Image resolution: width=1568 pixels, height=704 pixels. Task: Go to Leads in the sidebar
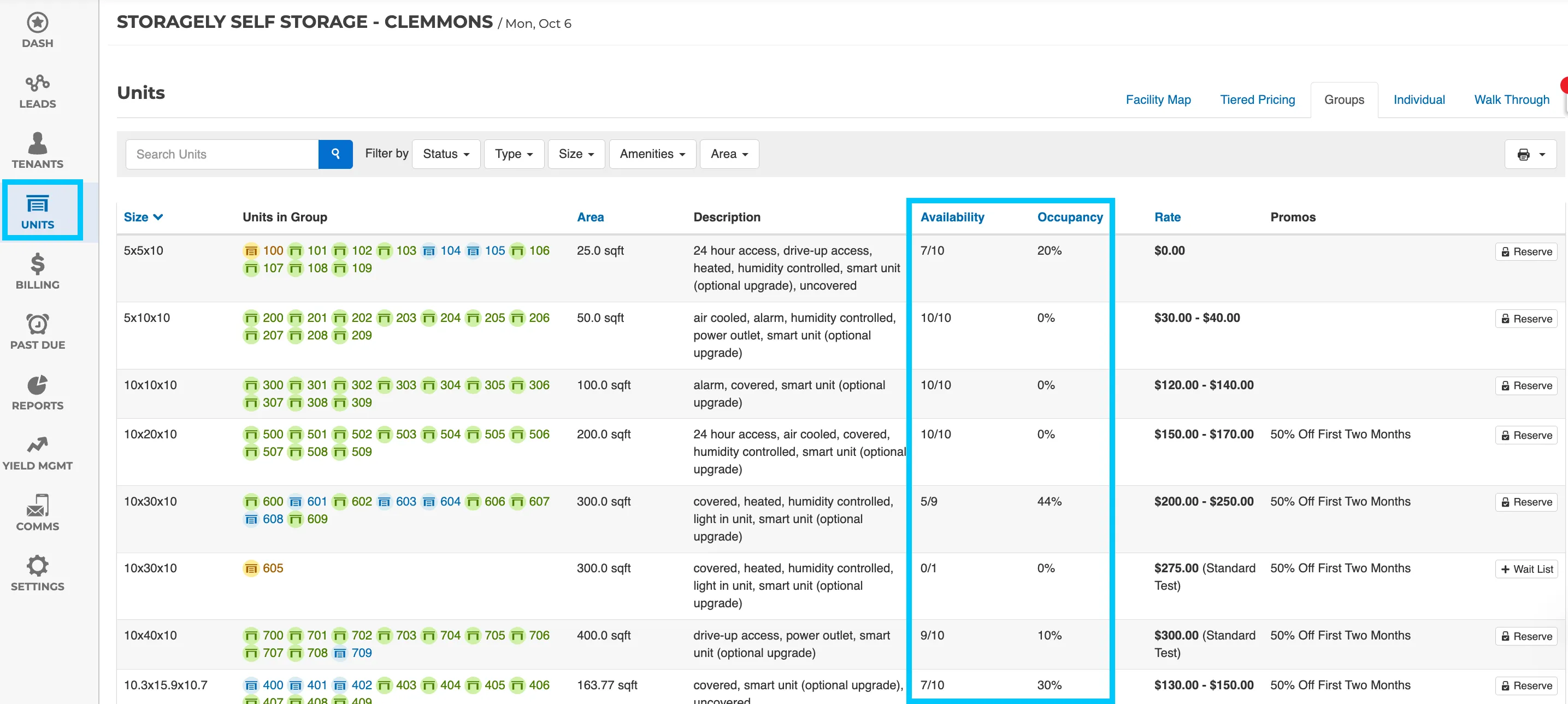37,91
